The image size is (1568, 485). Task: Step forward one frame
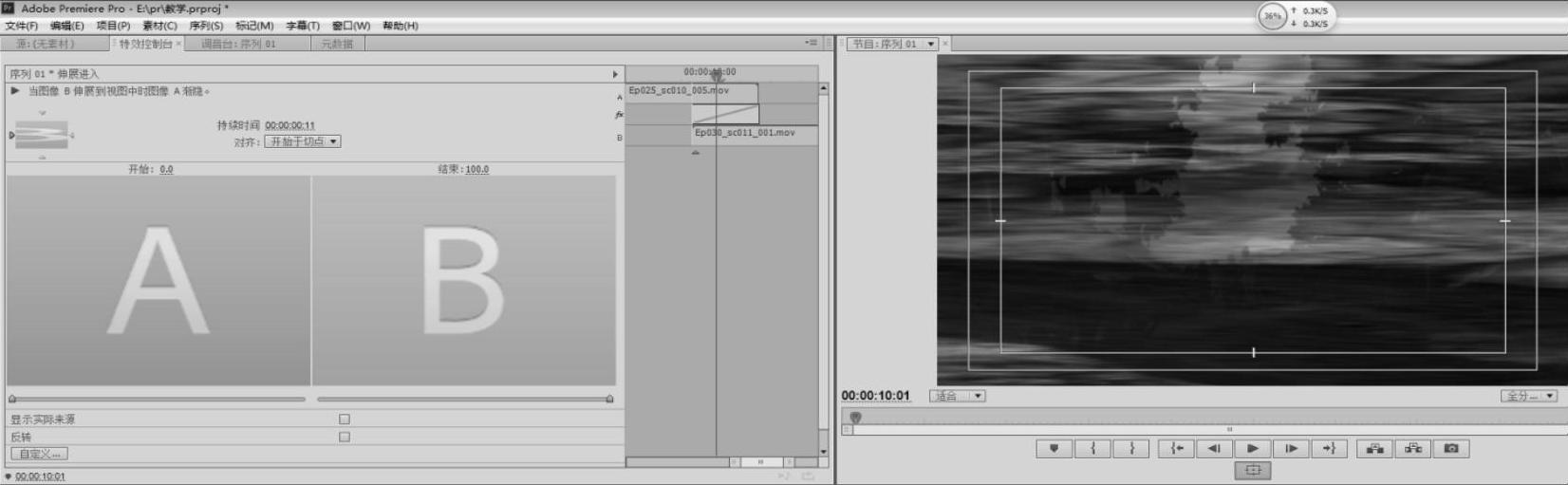(x=1291, y=449)
